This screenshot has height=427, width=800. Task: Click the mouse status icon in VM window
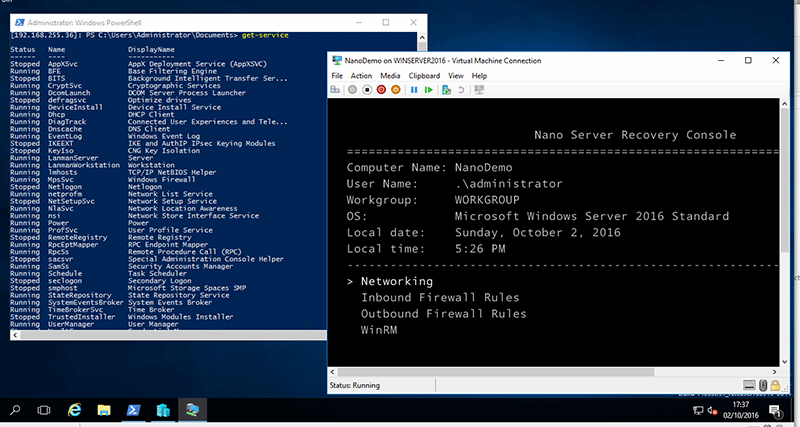click(763, 385)
